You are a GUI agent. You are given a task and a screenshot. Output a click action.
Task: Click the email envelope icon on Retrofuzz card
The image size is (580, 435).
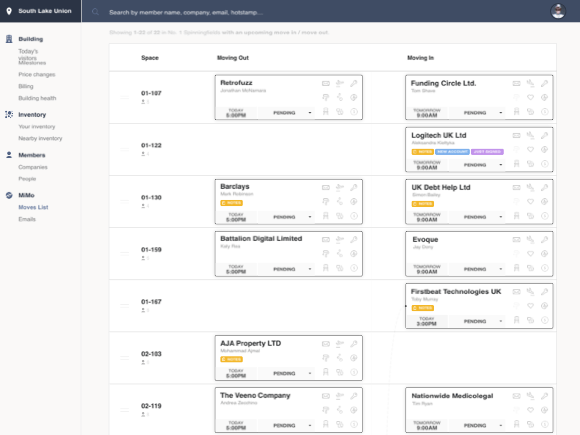326,84
